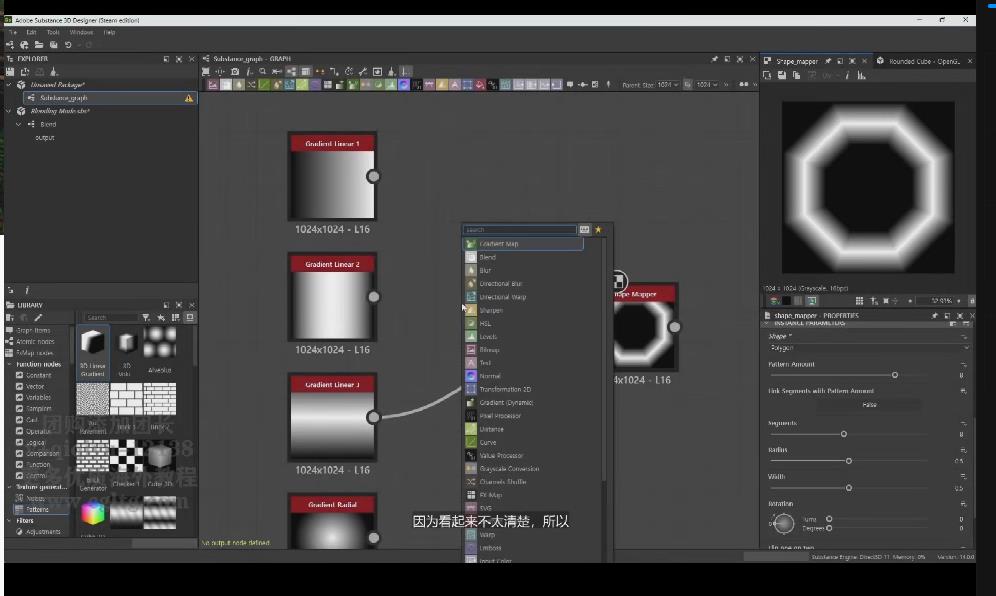
Task: Click the node menu search field
Action: tap(519, 230)
